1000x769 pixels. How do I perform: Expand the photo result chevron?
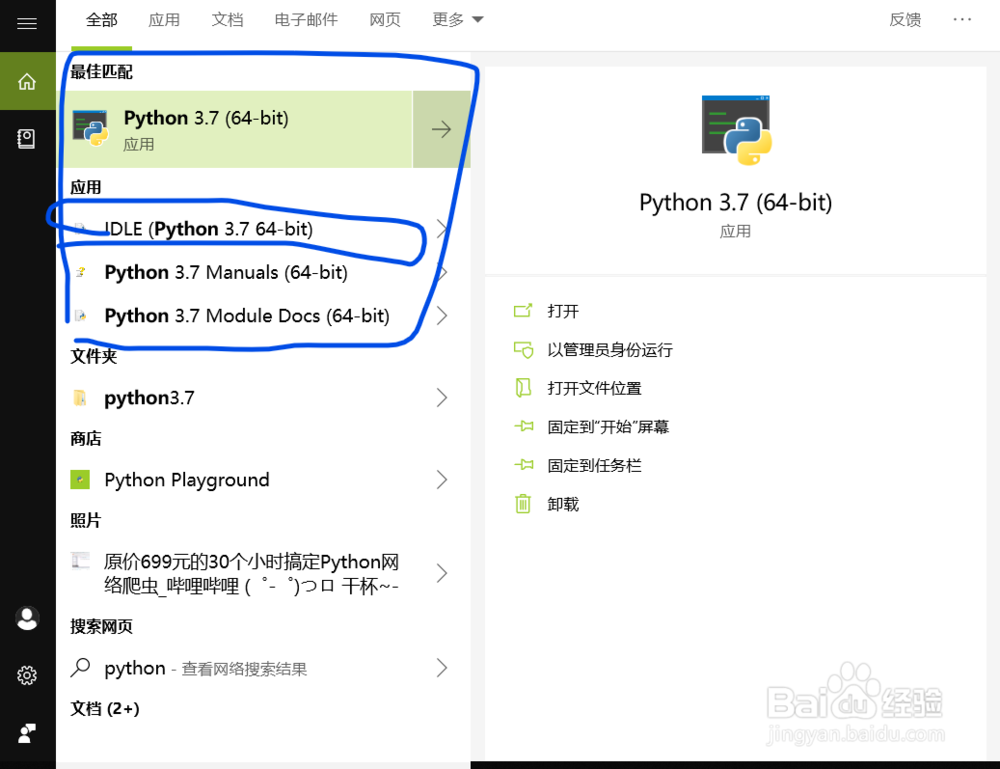[x=441, y=573]
